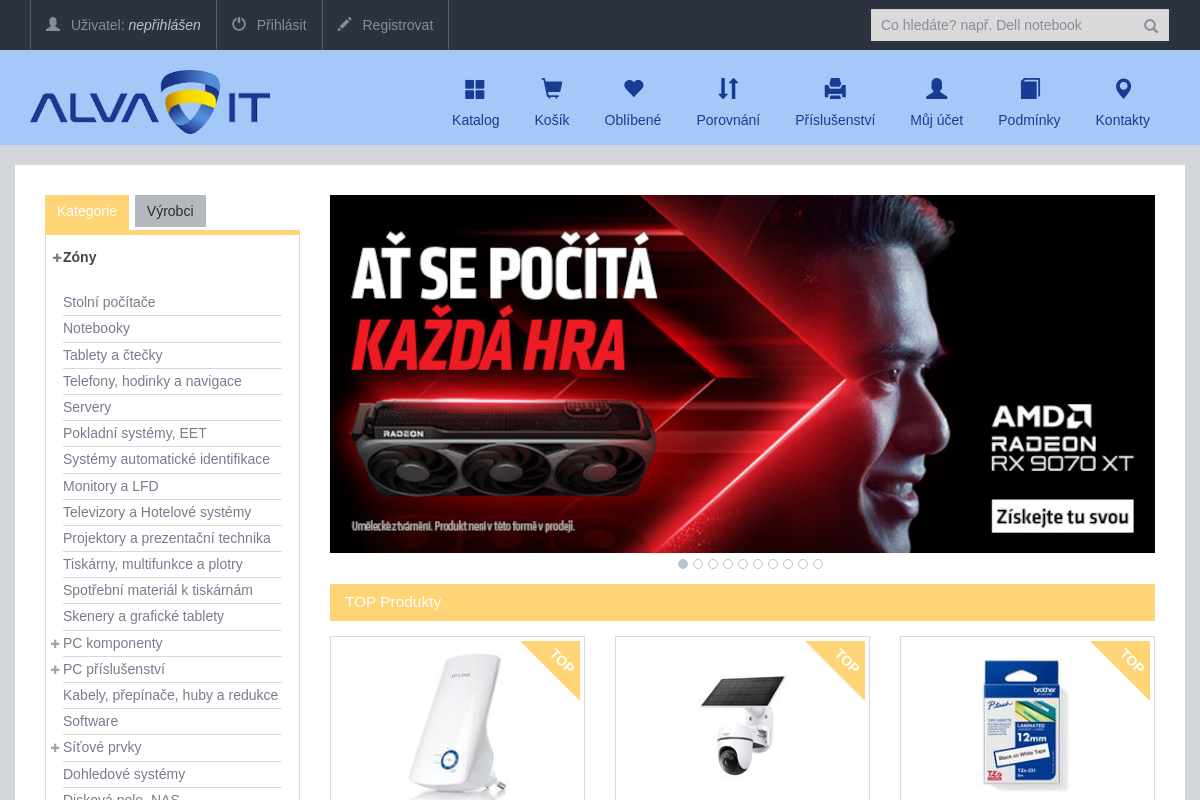
Task: Open the Registrovat link
Action: click(x=385, y=25)
